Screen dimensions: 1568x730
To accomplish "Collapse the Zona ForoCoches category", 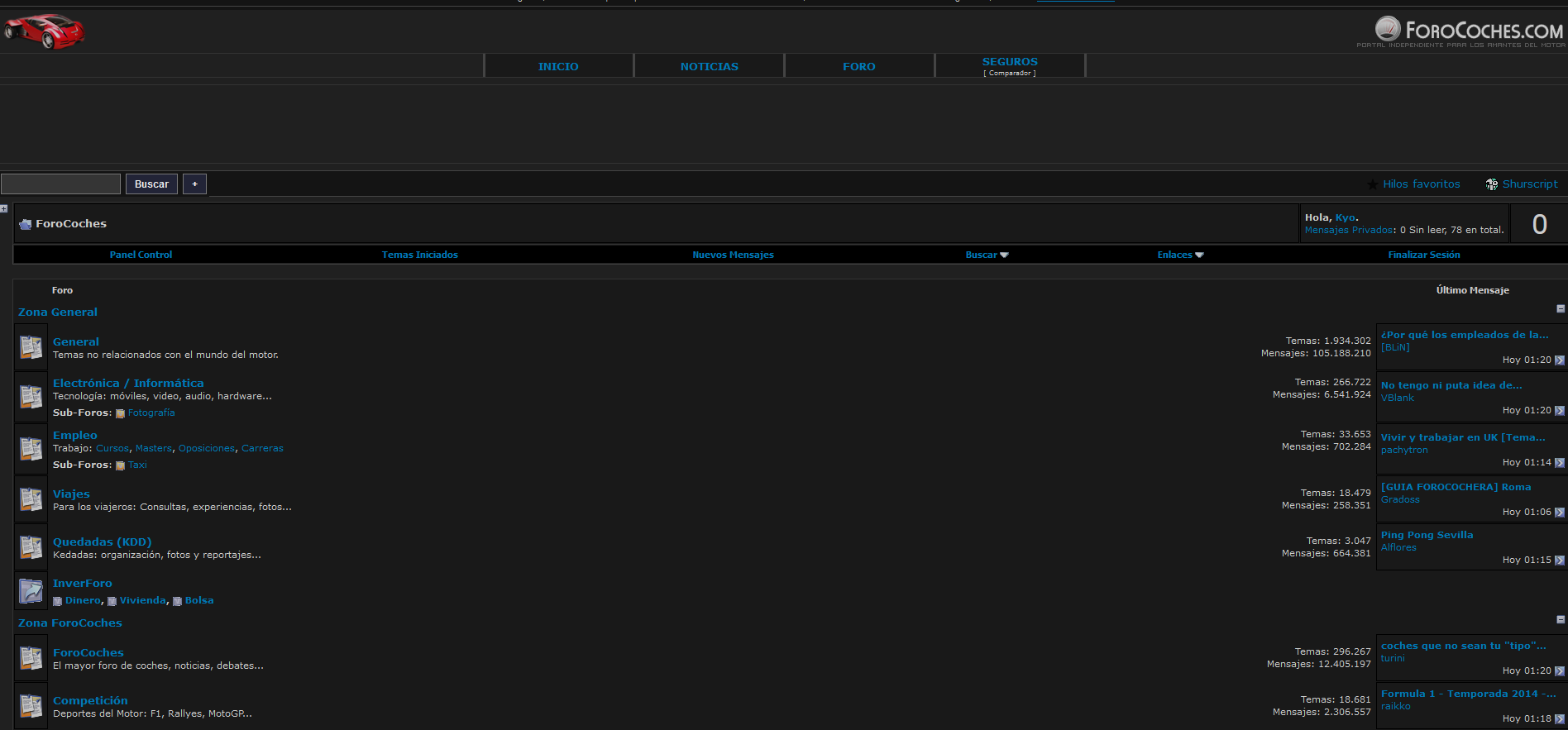I will coord(1561,620).
